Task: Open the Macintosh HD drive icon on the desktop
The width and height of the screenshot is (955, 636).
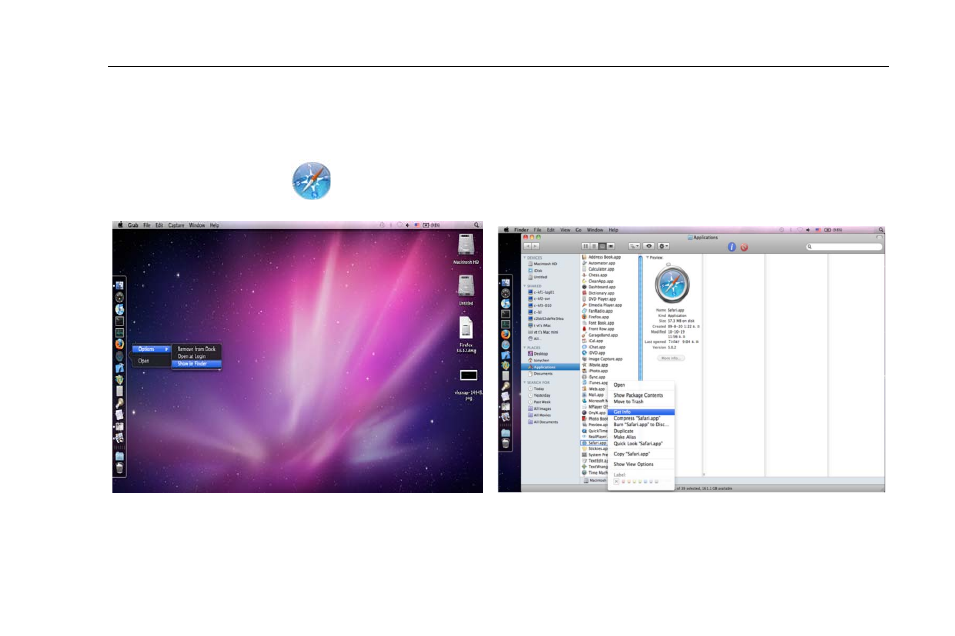Action: [x=466, y=244]
